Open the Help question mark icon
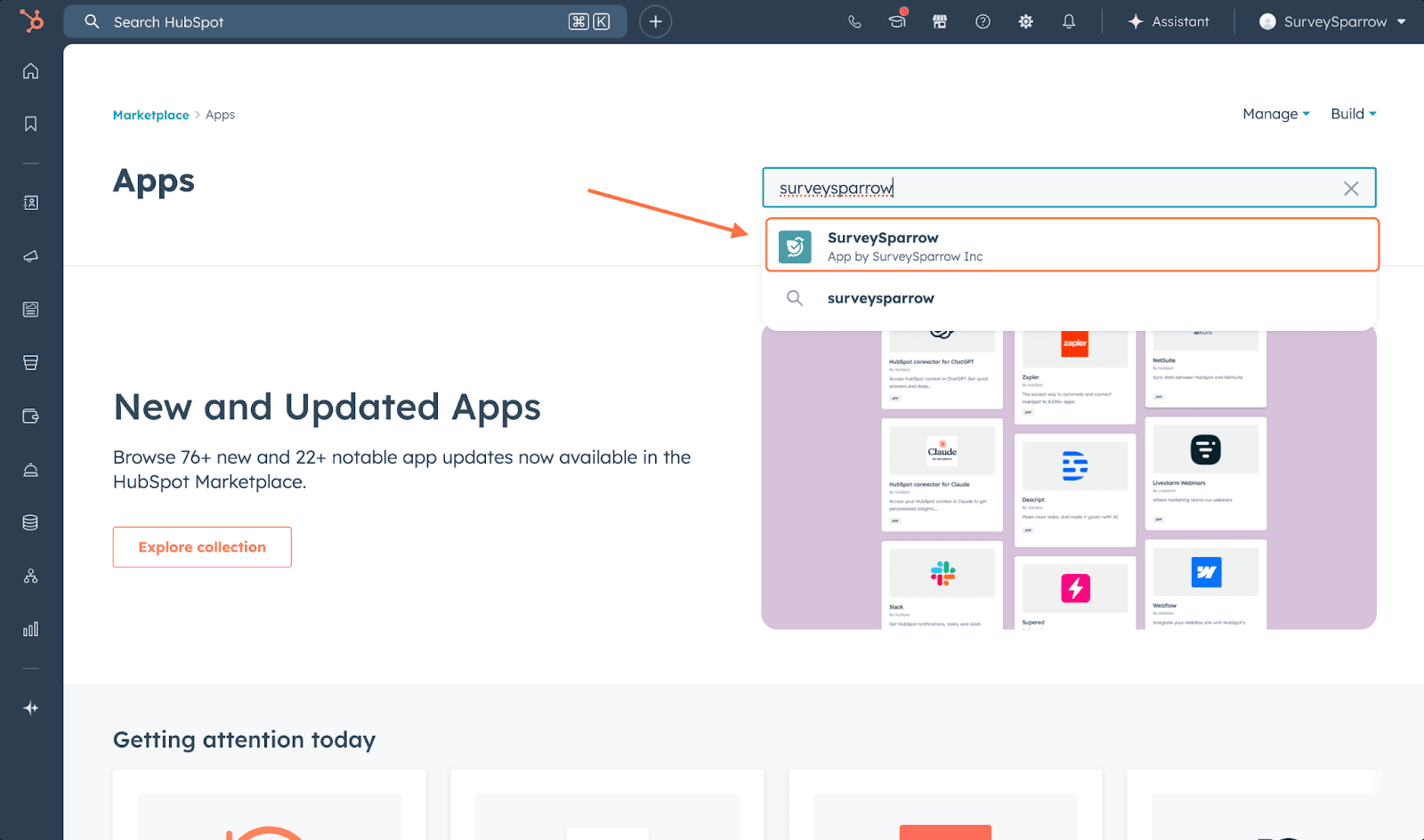1424x840 pixels. pos(983,22)
